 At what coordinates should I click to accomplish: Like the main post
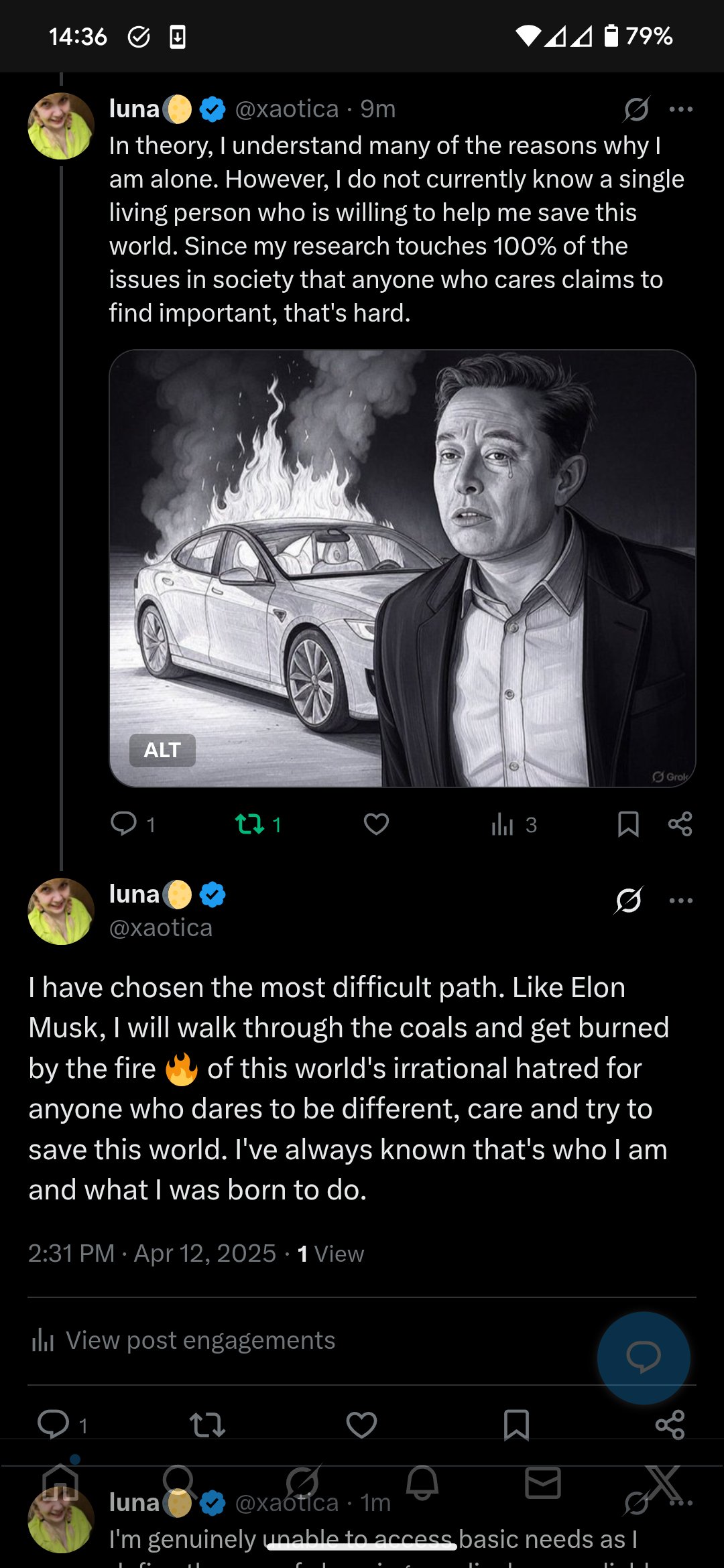pos(361,1425)
